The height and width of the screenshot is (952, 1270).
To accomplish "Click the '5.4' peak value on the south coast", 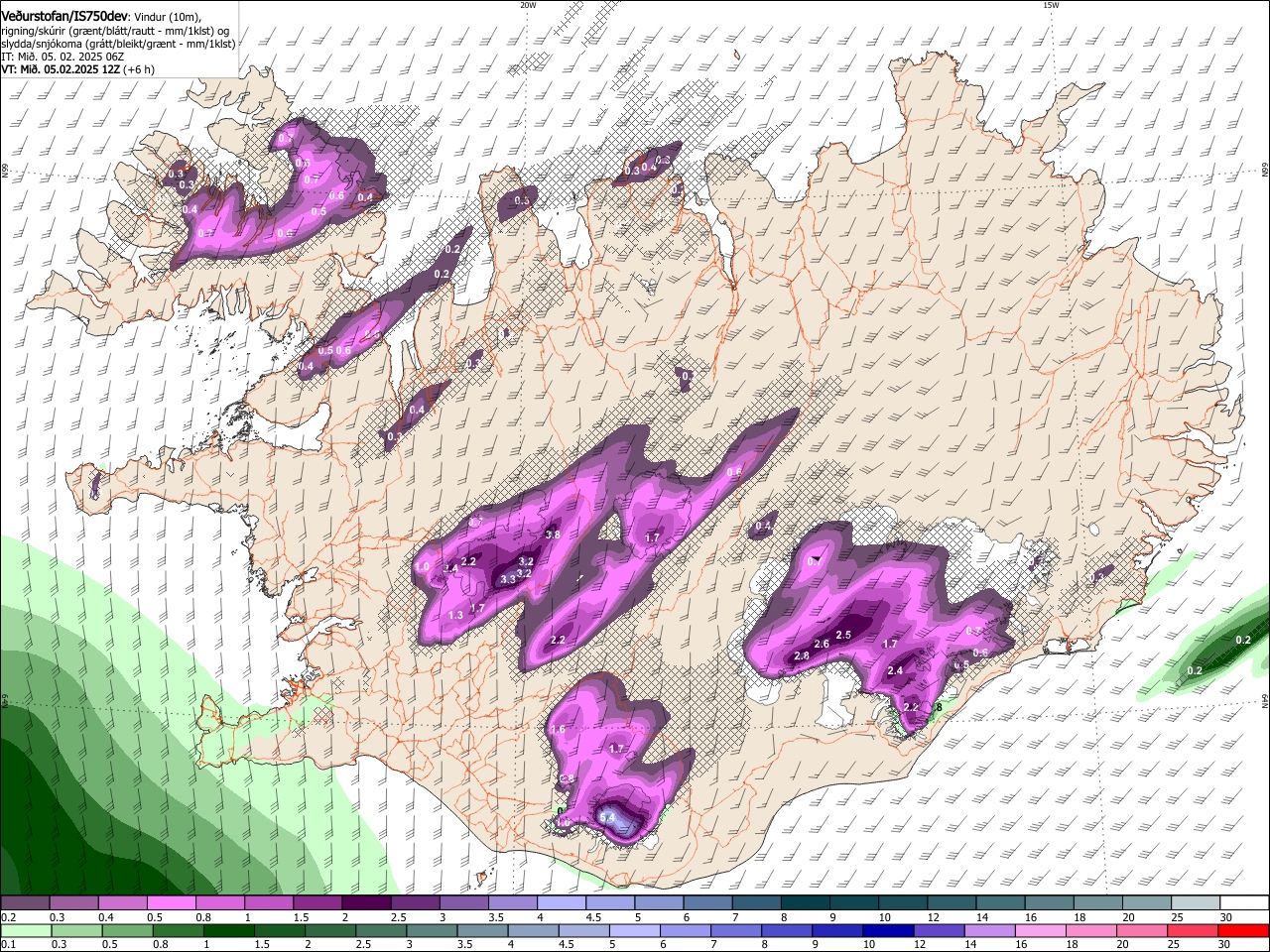I will (609, 817).
